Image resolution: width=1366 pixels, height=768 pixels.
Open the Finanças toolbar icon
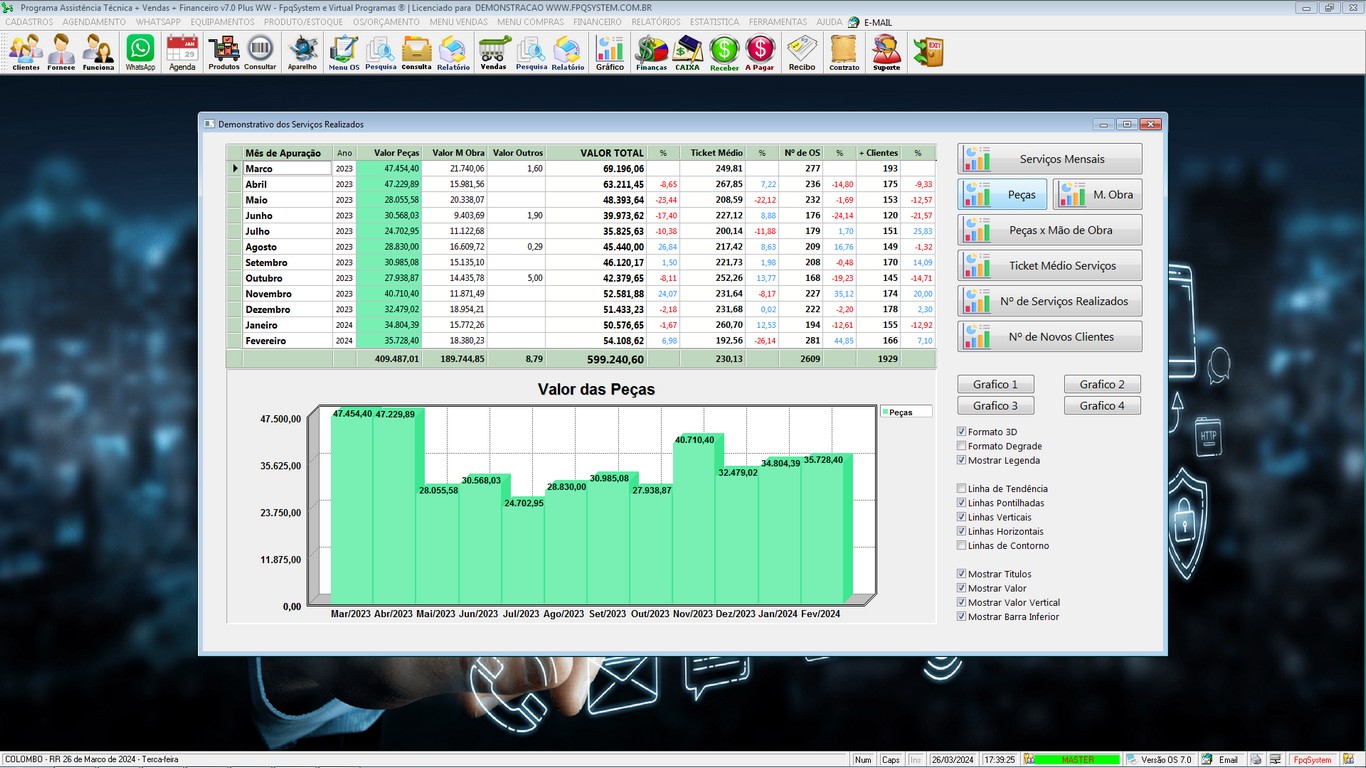[651, 52]
